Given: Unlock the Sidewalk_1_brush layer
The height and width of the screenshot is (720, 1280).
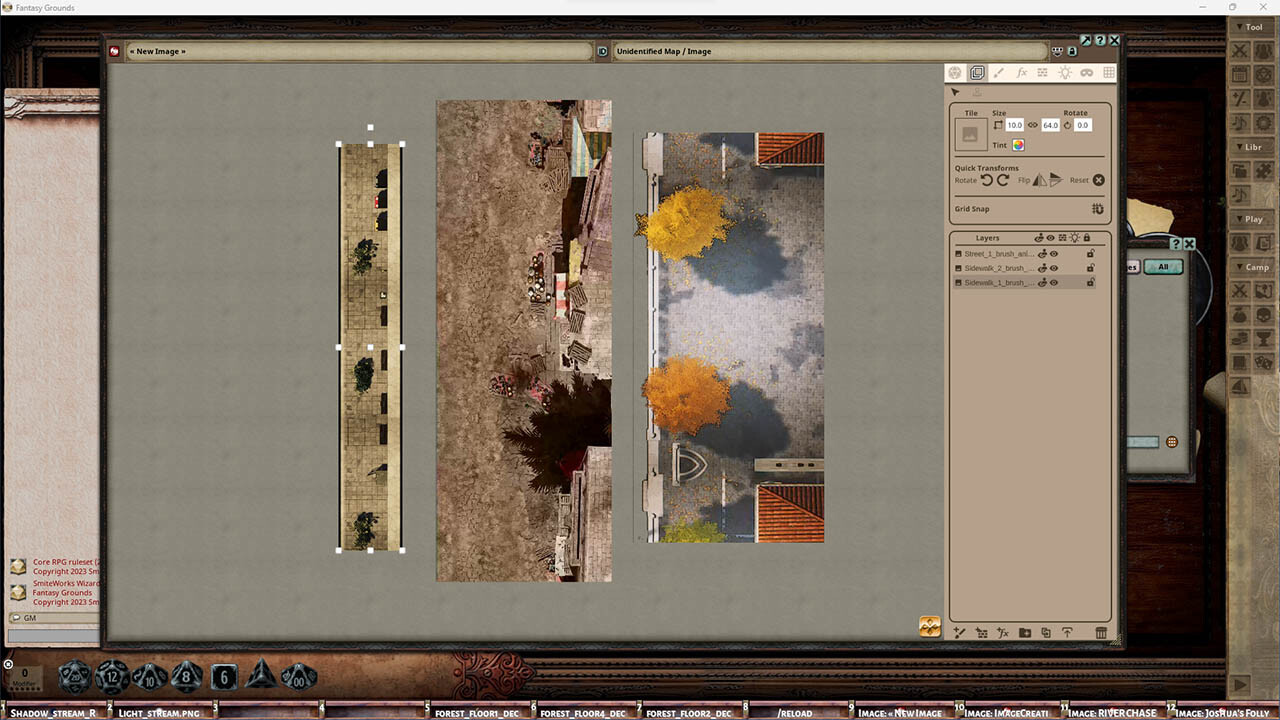Looking at the screenshot, I should (1091, 283).
